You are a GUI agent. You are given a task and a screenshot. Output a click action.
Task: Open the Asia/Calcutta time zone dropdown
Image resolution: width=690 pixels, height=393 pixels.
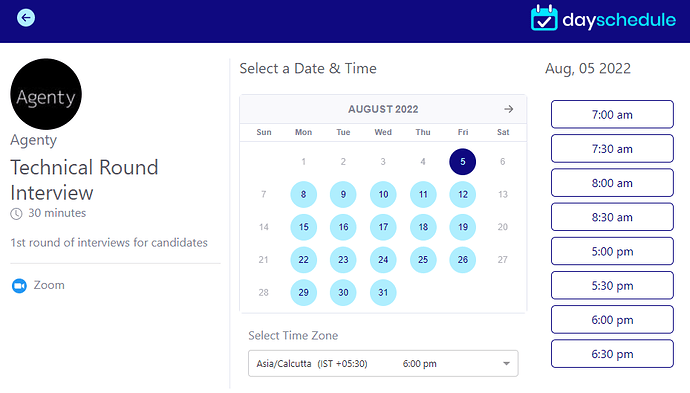tap(383, 364)
